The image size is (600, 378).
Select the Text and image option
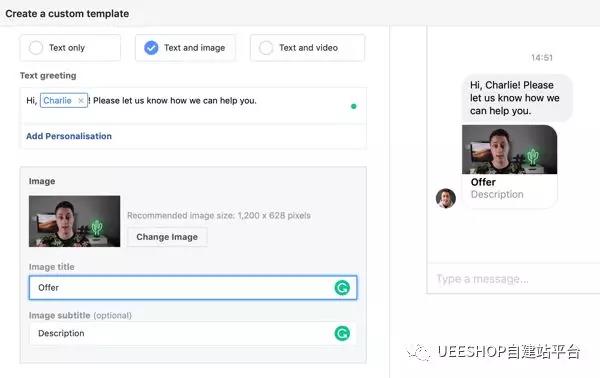point(185,48)
